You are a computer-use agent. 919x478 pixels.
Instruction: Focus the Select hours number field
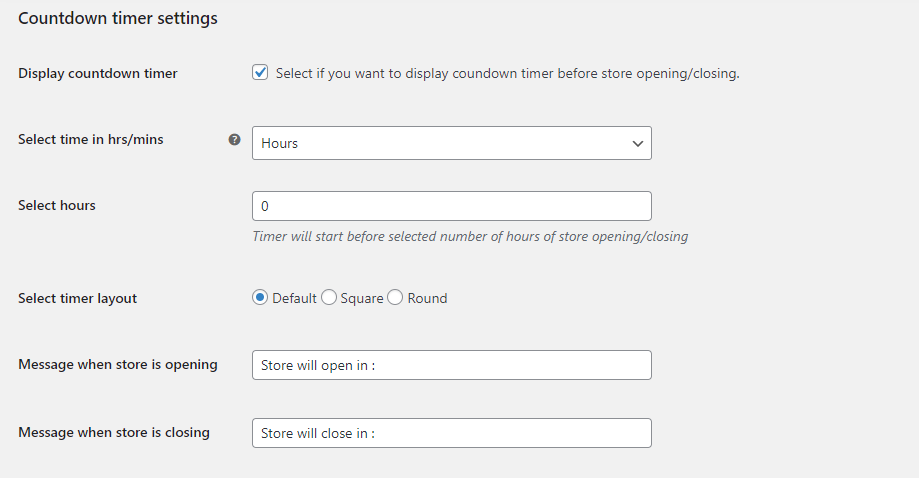click(451, 206)
